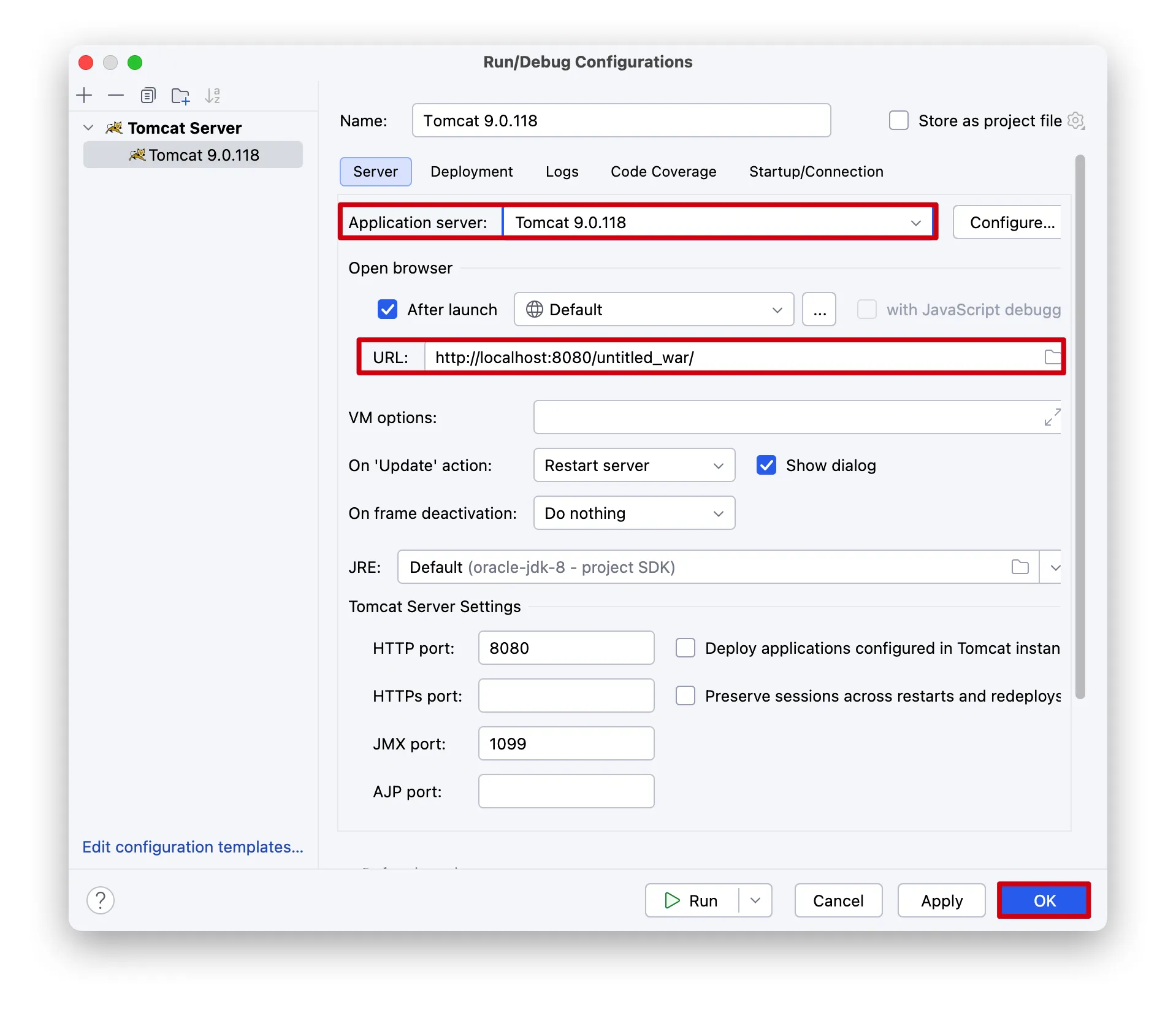This screenshot has width=1176, height=1023.
Task: Click the green zoom window button
Action: [135, 63]
